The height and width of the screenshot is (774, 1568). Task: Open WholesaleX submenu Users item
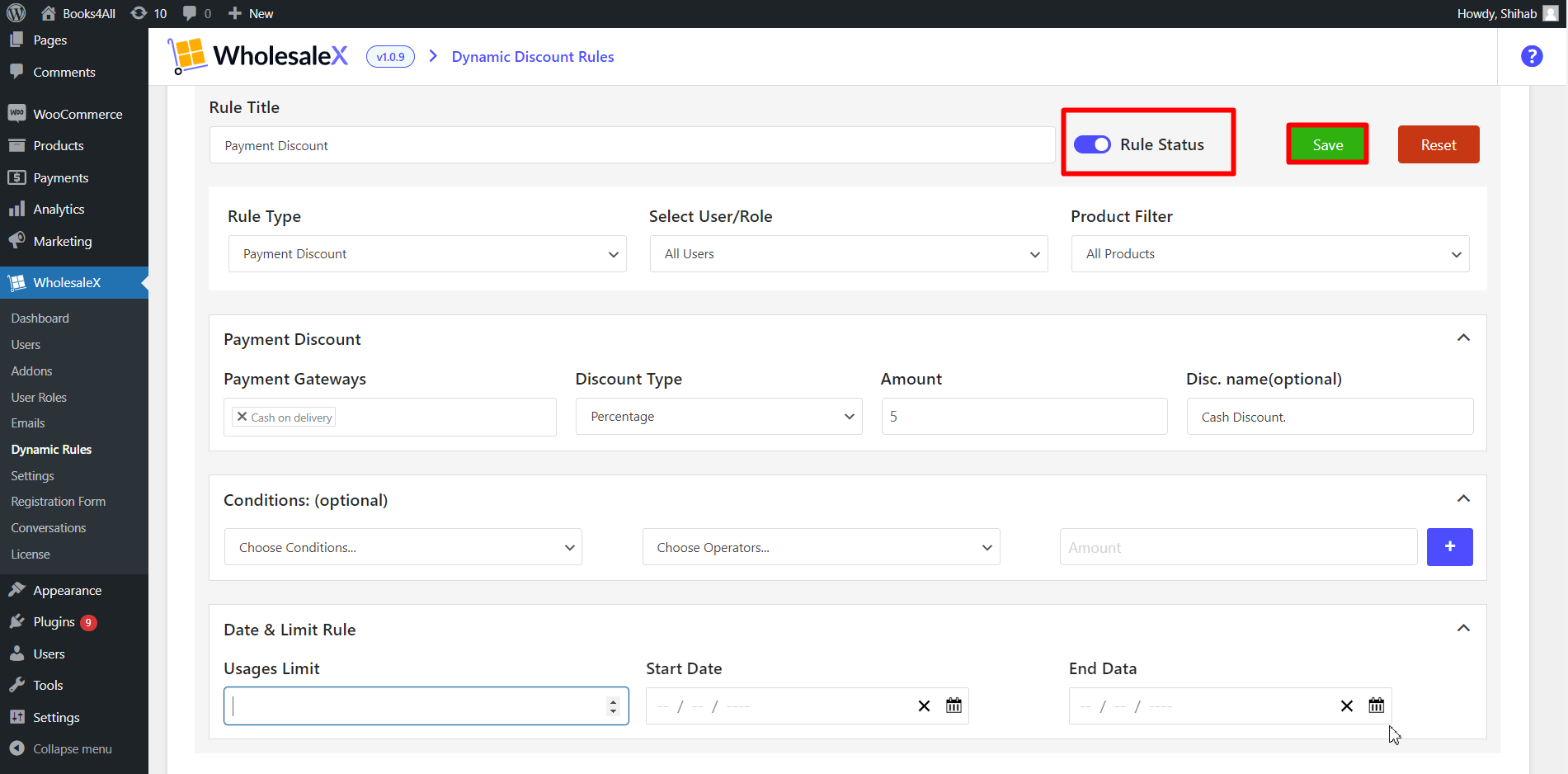(26, 344)
